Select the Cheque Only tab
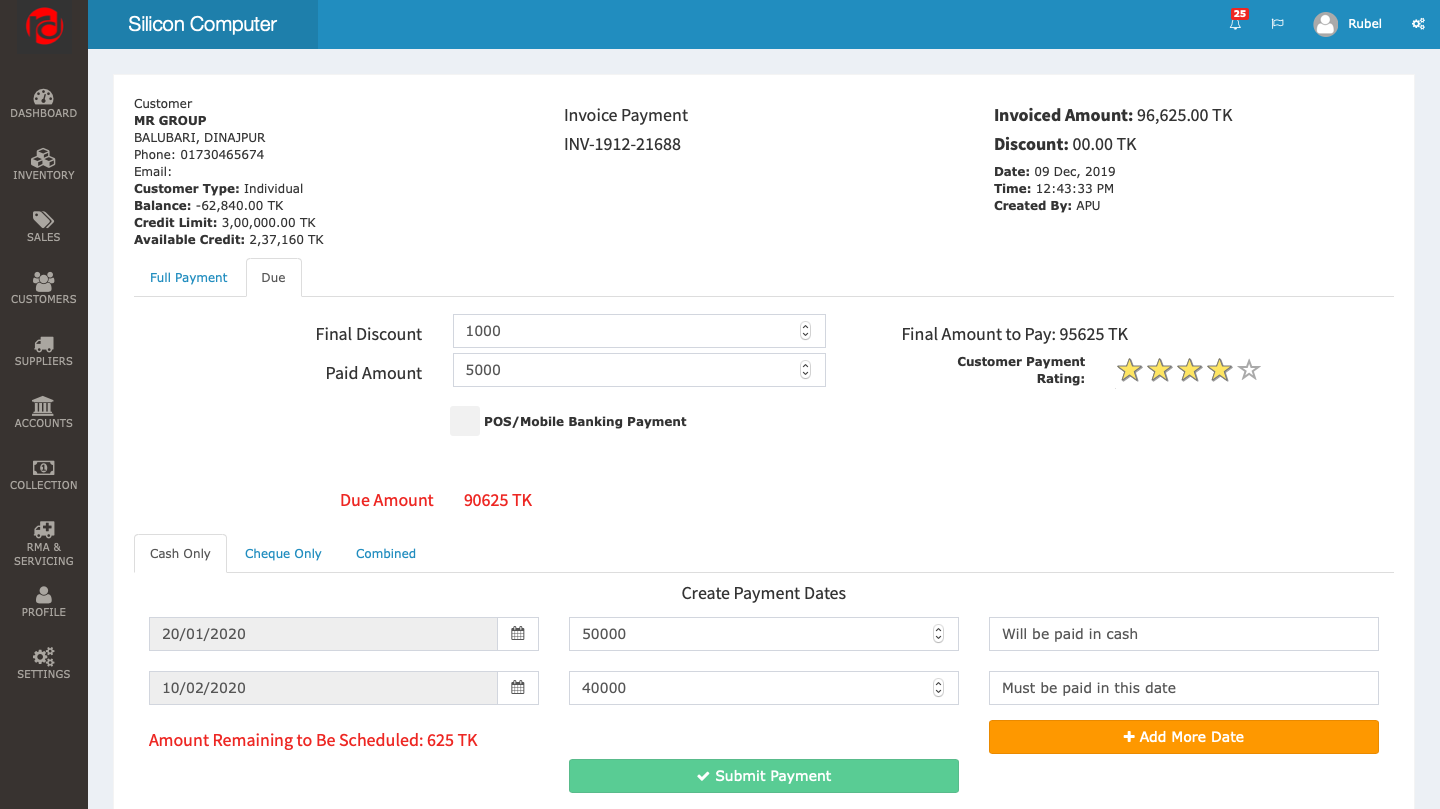This screenshot has width=1440, height=809. [x=283, y=554]
